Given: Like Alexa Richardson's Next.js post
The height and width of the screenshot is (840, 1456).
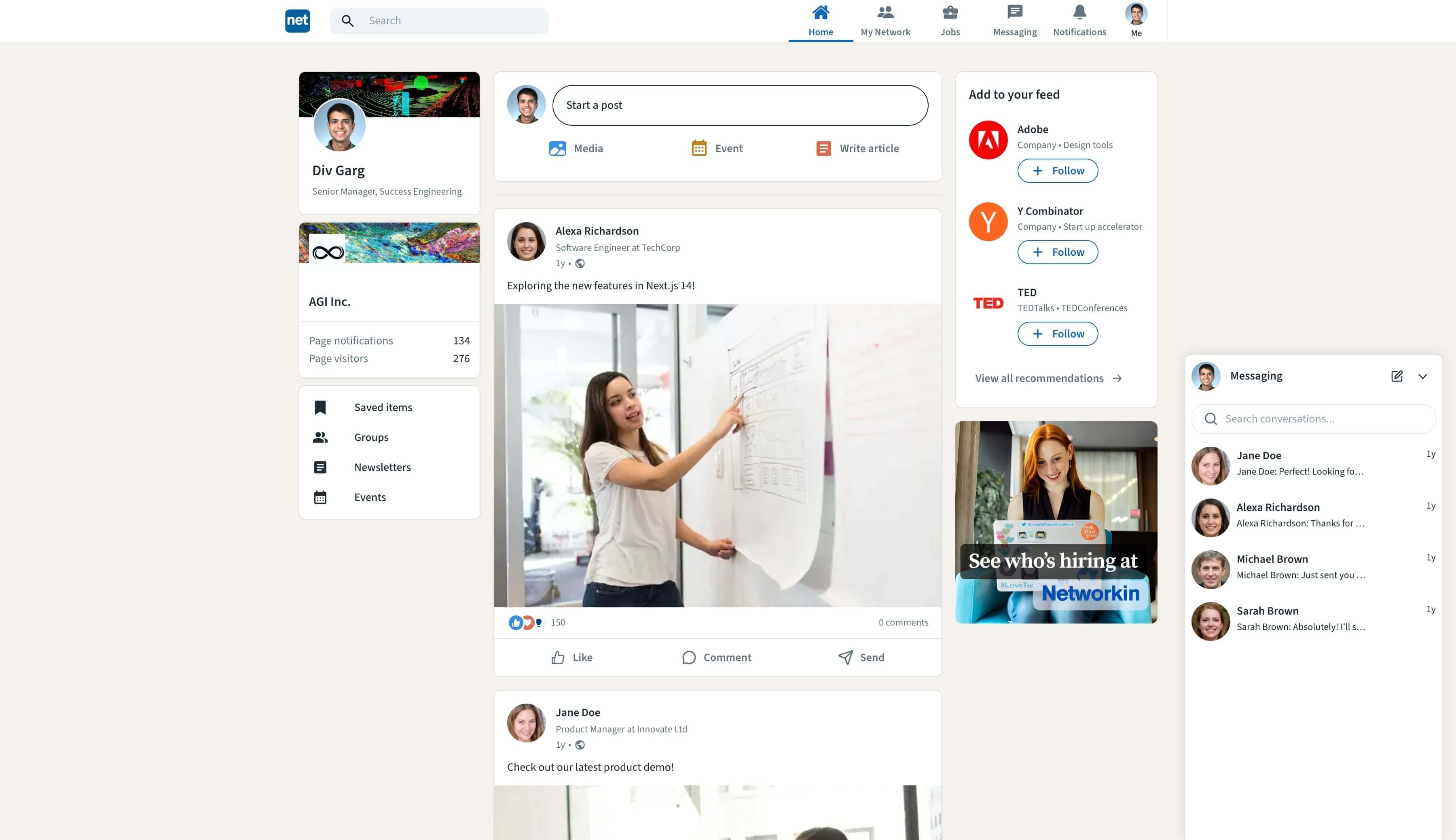Looking at the screenshot, I should pyautogui.click(x=571, y=657).
